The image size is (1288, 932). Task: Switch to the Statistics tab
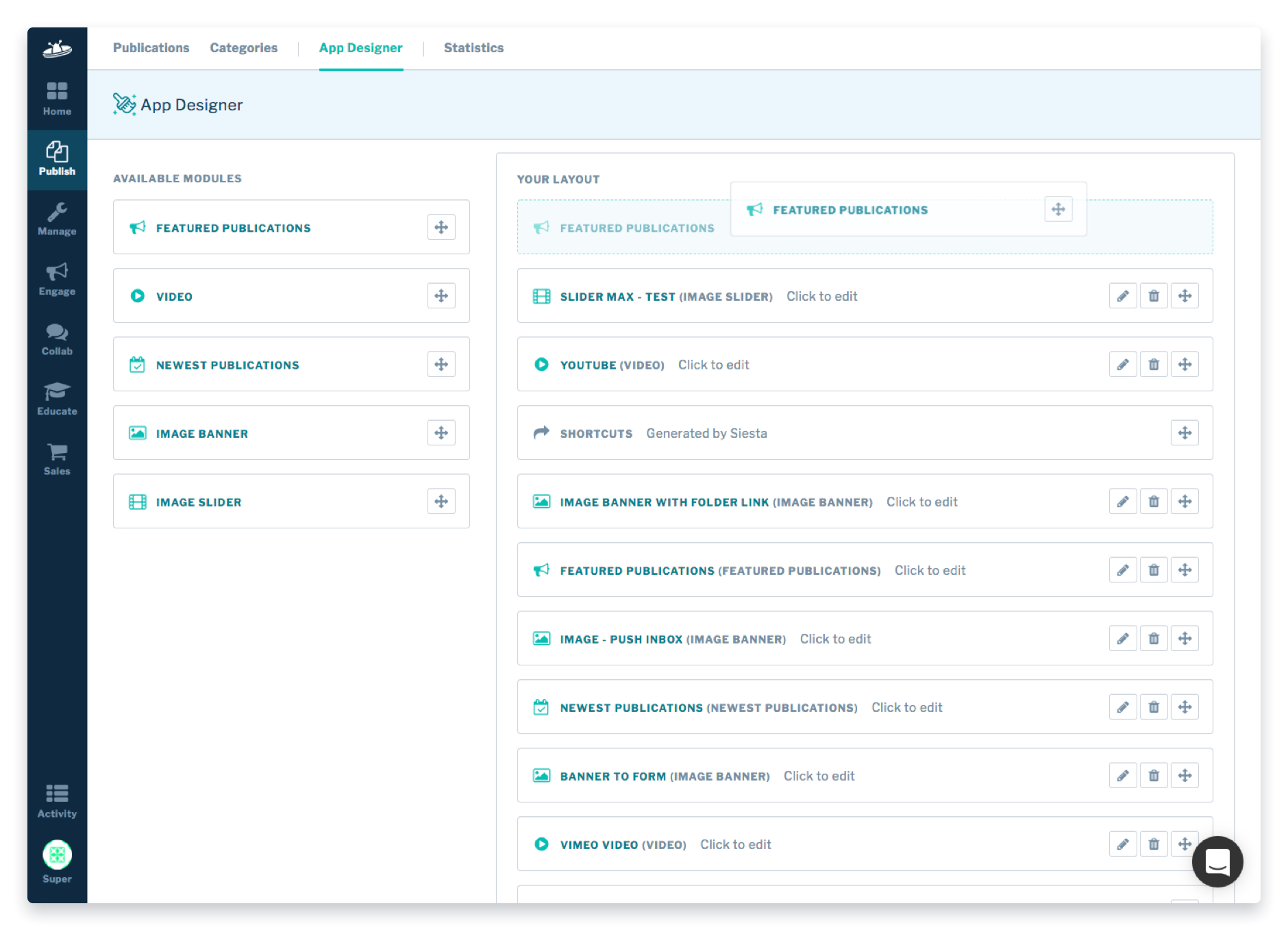473,48
